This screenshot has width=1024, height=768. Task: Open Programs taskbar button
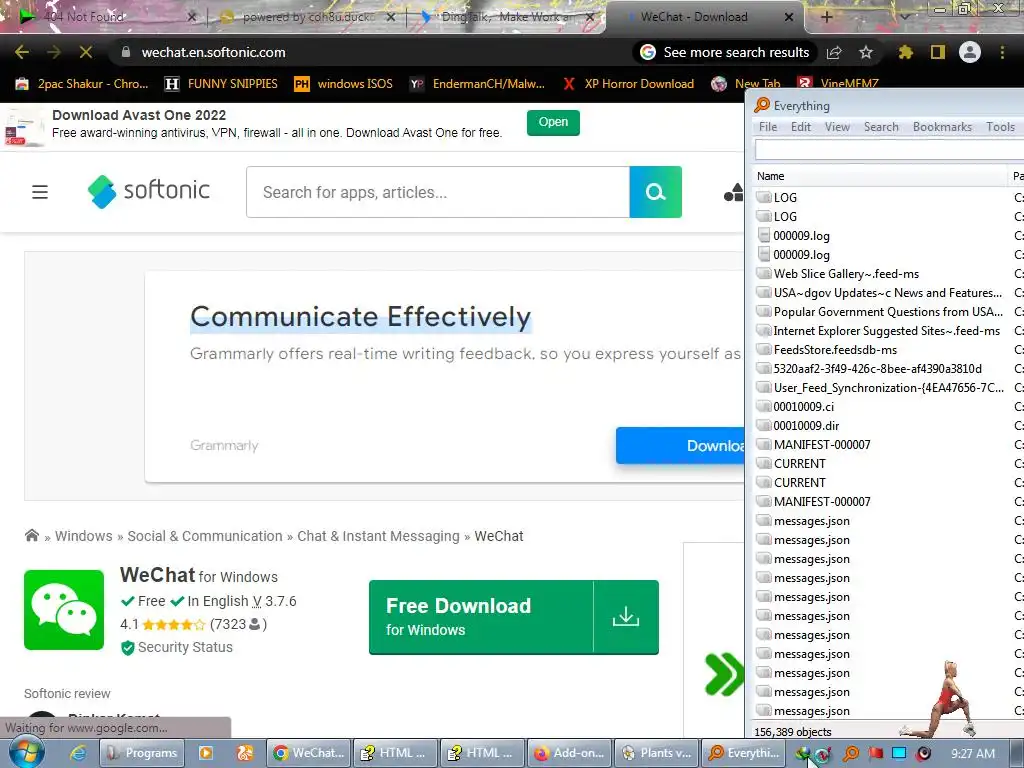(x=143, y=753)
